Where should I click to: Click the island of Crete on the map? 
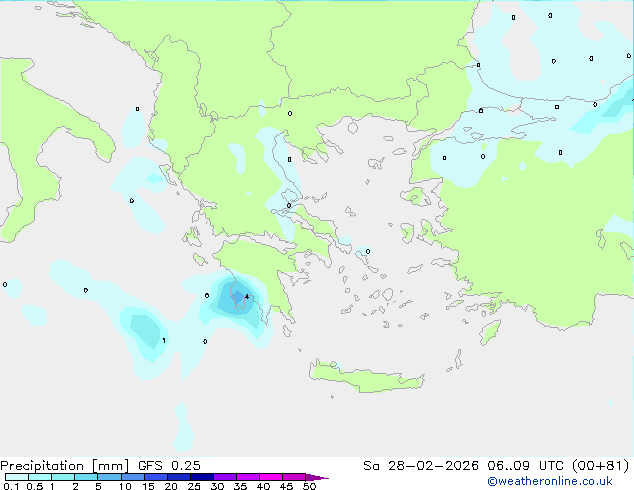pos(366,377)
